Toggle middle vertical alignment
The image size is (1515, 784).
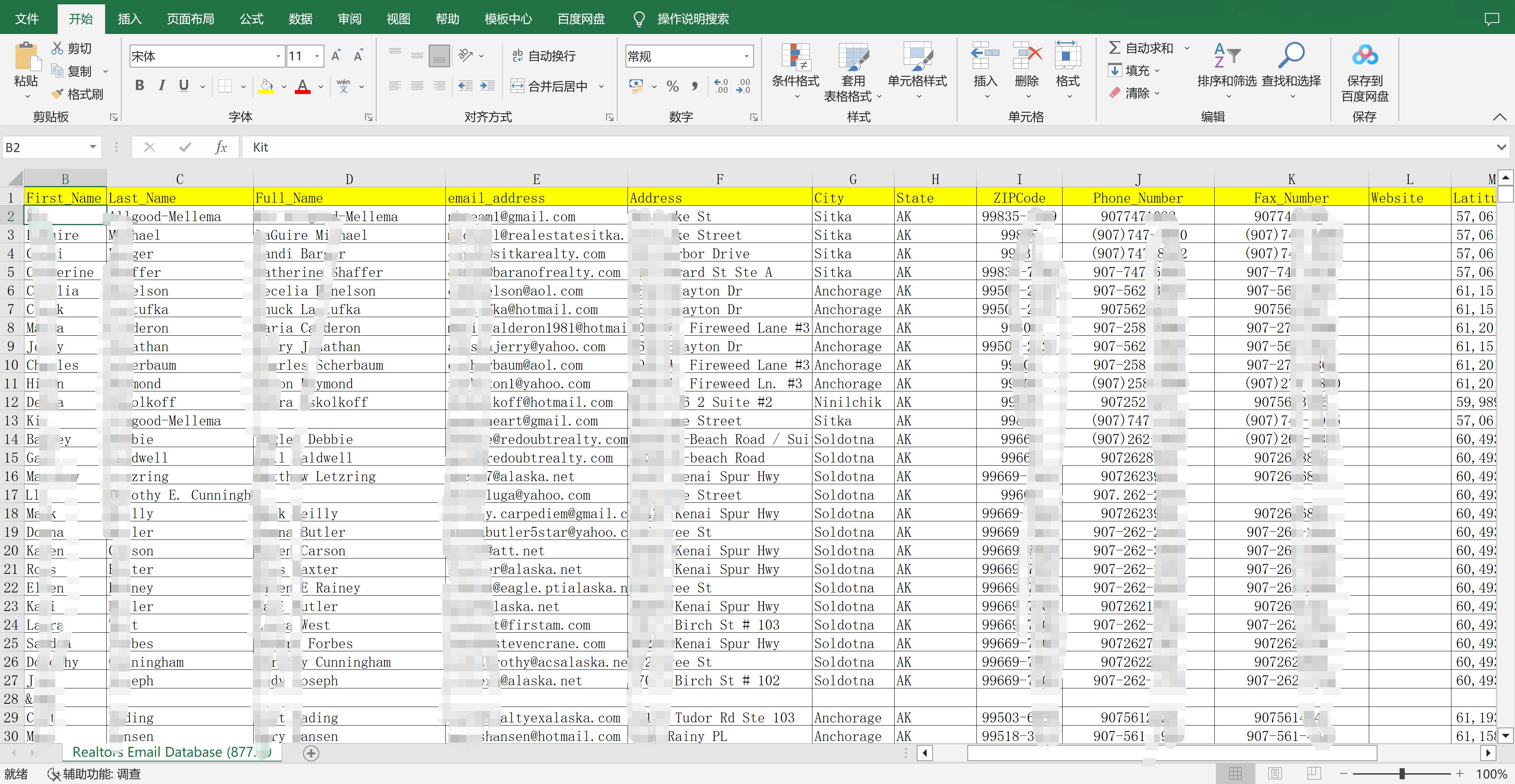tap(417, 56)
